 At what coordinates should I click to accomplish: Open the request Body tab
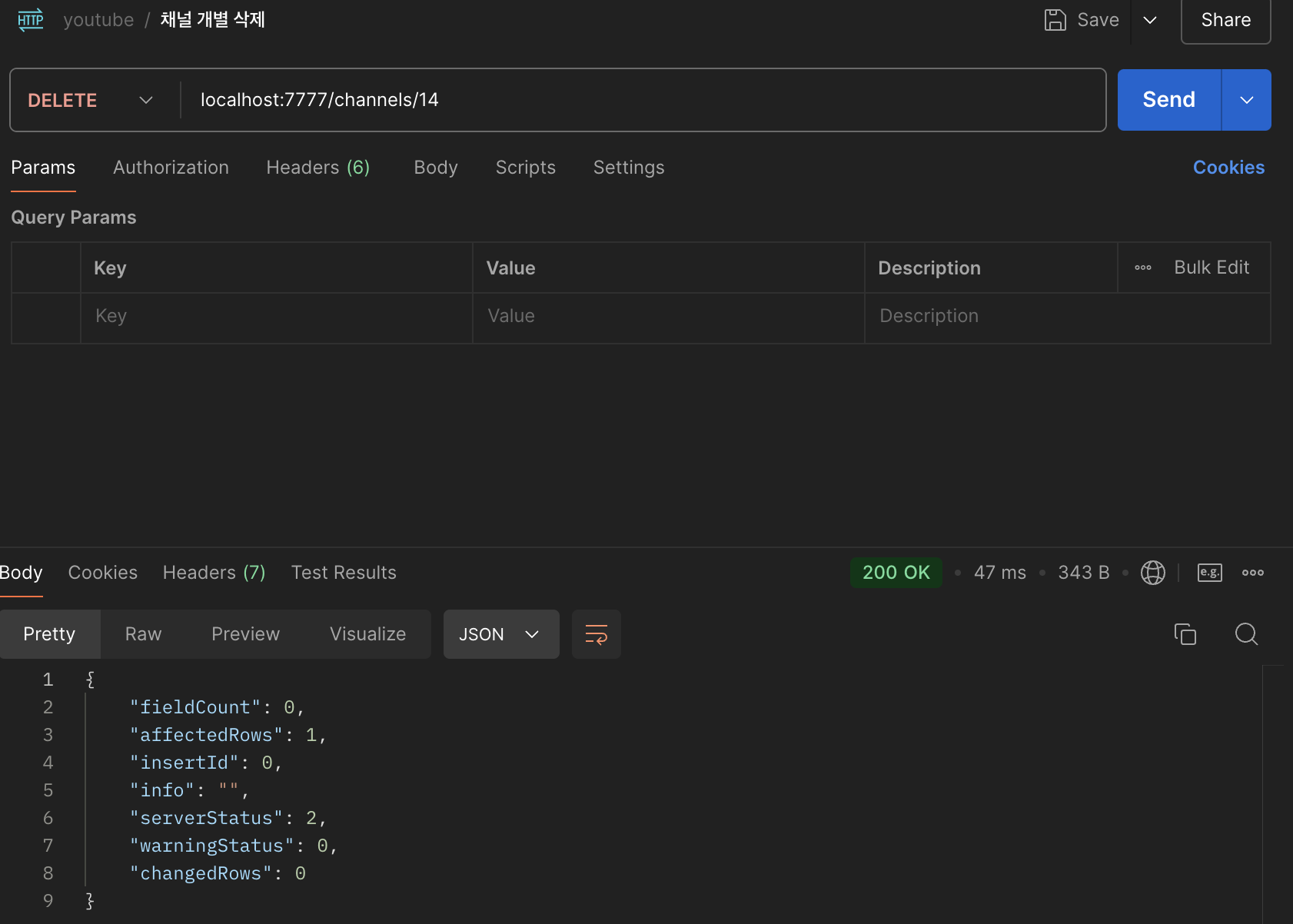436,168
